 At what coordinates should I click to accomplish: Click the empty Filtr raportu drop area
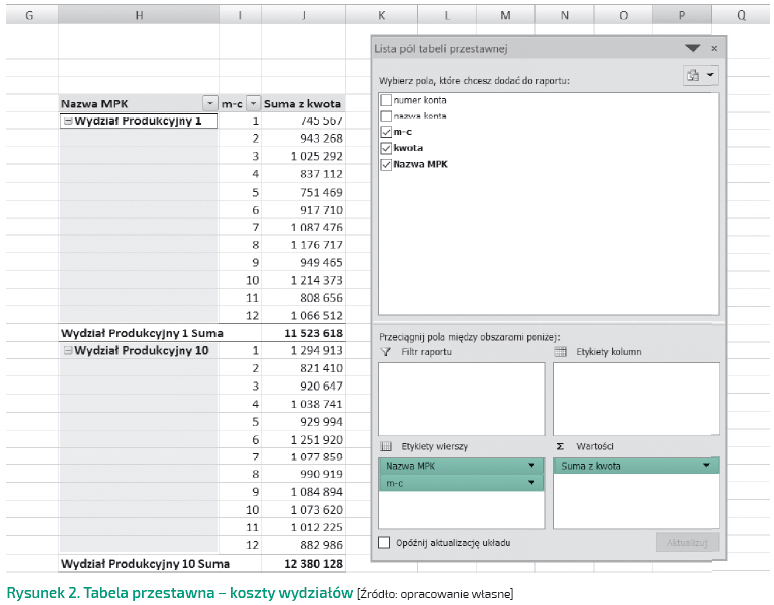(462, 399)
